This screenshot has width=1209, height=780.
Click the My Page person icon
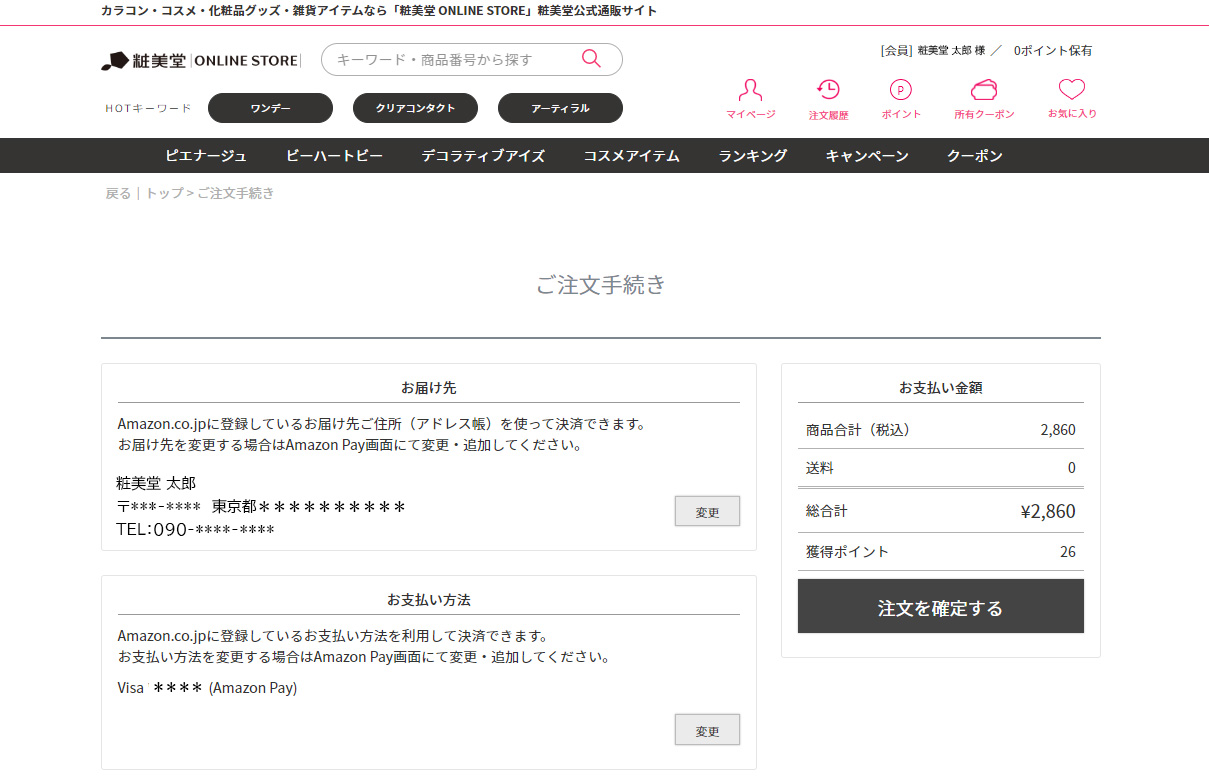(x=750, y=91)
